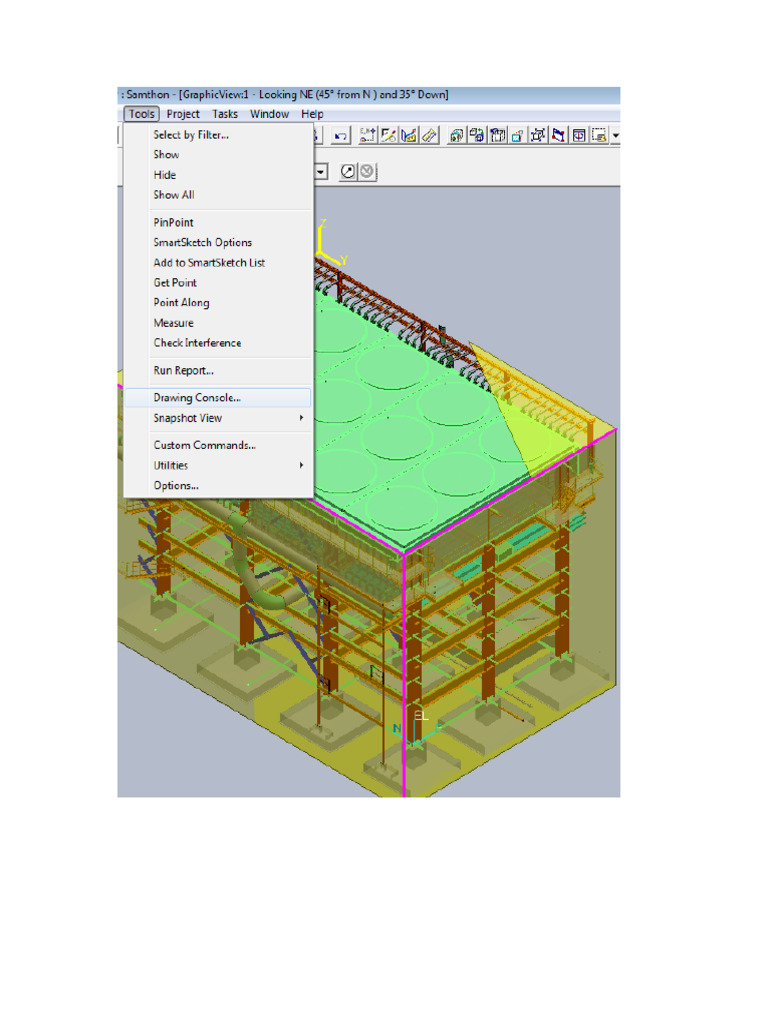
Task: Click the circle with arrow icon
Action: pos(348,172)
